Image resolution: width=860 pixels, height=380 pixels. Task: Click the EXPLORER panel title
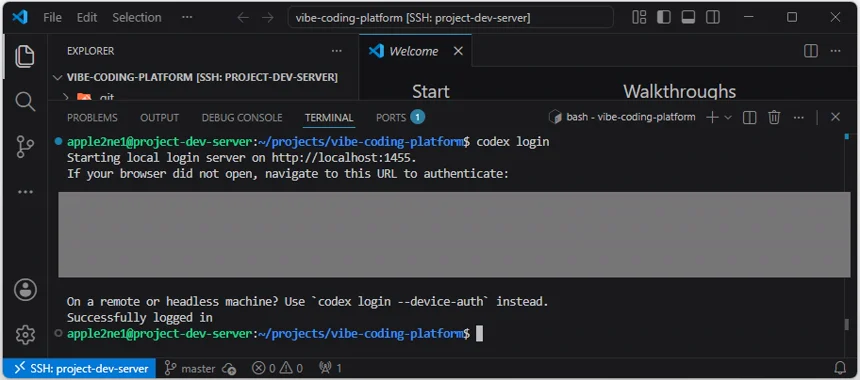click(x=90, y=51)
